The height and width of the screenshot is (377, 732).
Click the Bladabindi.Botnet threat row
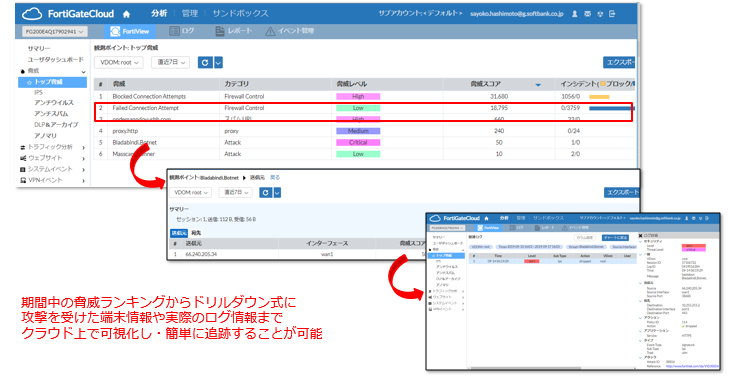click(364, 142)
